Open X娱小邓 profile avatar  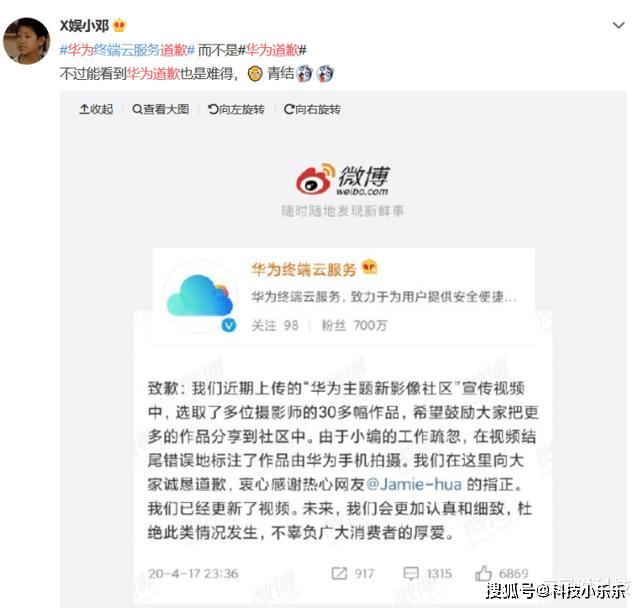click(27, 41)
